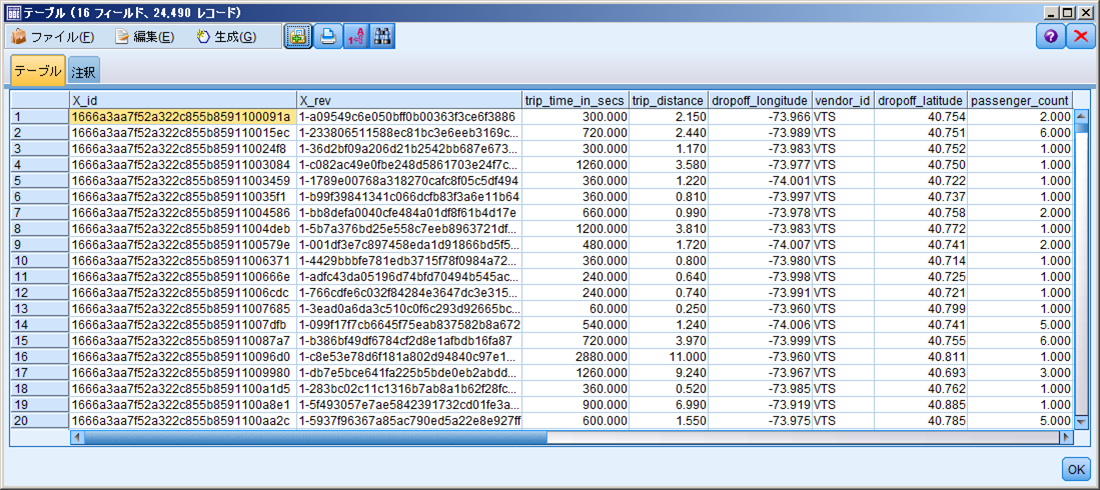This screenshot has width=1100, height=490.
Task: Click trip time value 2880.000
Action: (x=575, y=356)
